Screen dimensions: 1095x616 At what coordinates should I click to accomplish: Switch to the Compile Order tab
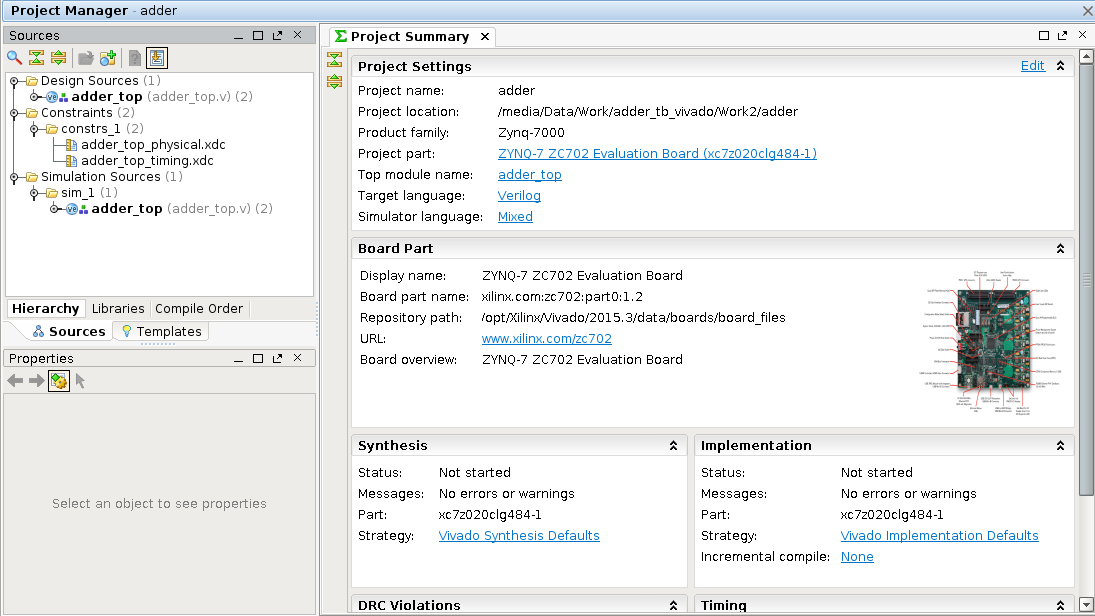(x=199, y=309)
